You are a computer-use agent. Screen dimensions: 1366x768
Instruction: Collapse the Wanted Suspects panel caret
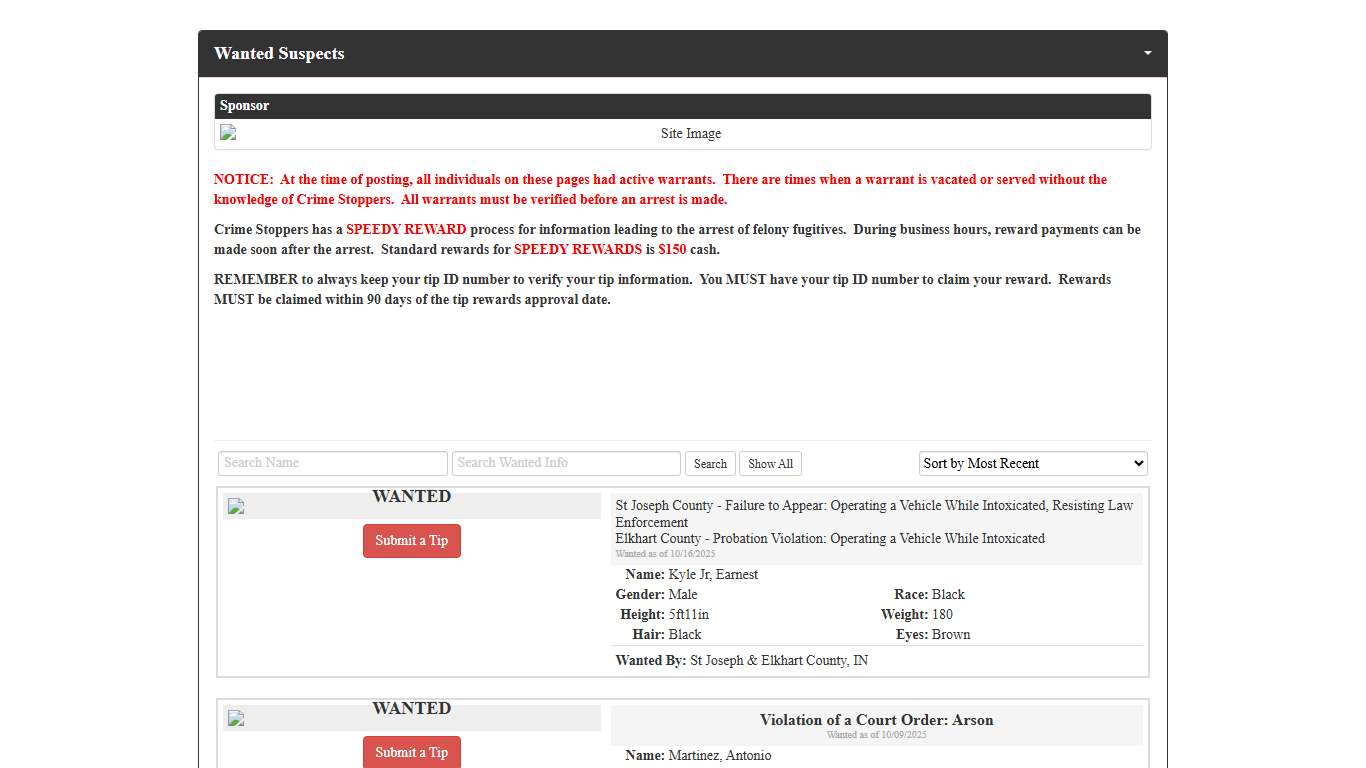[x=1147, y=53]
